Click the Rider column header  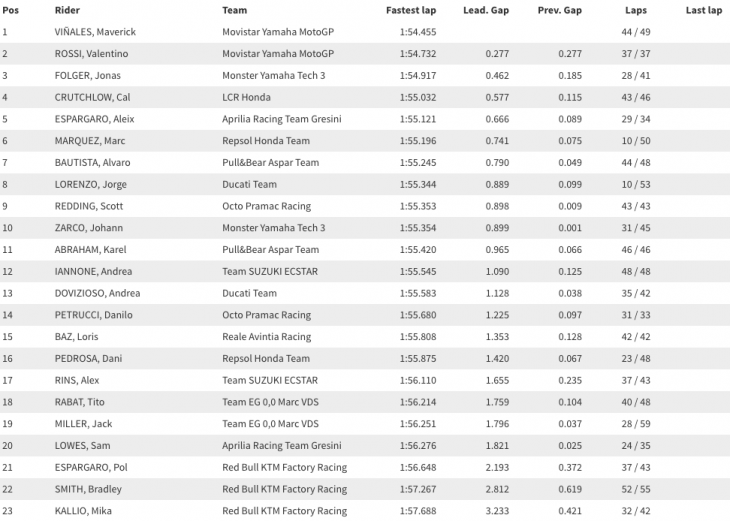(67, 11)
